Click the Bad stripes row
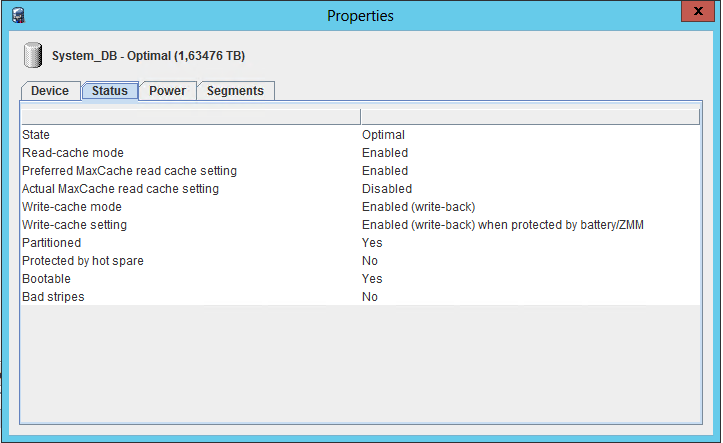This screenshot has width=723, height=443. (x=52, y=297)
